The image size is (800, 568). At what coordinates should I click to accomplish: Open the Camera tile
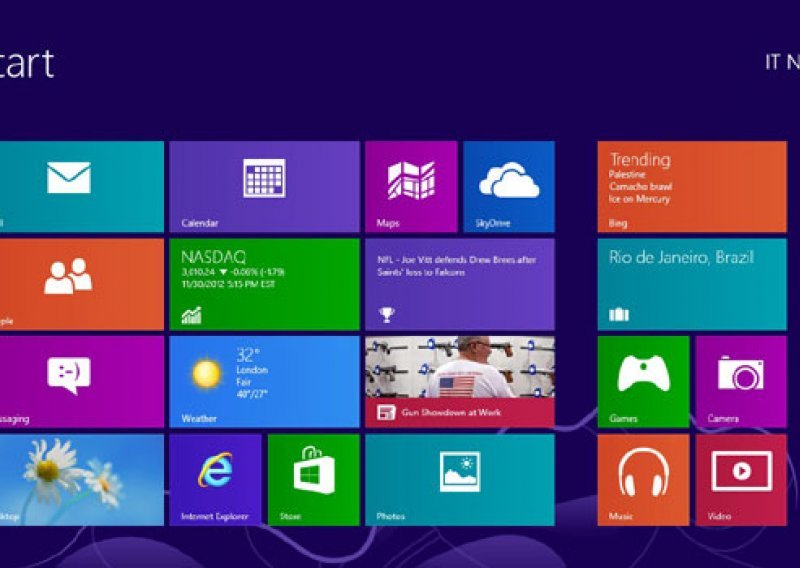click(741, 382)
